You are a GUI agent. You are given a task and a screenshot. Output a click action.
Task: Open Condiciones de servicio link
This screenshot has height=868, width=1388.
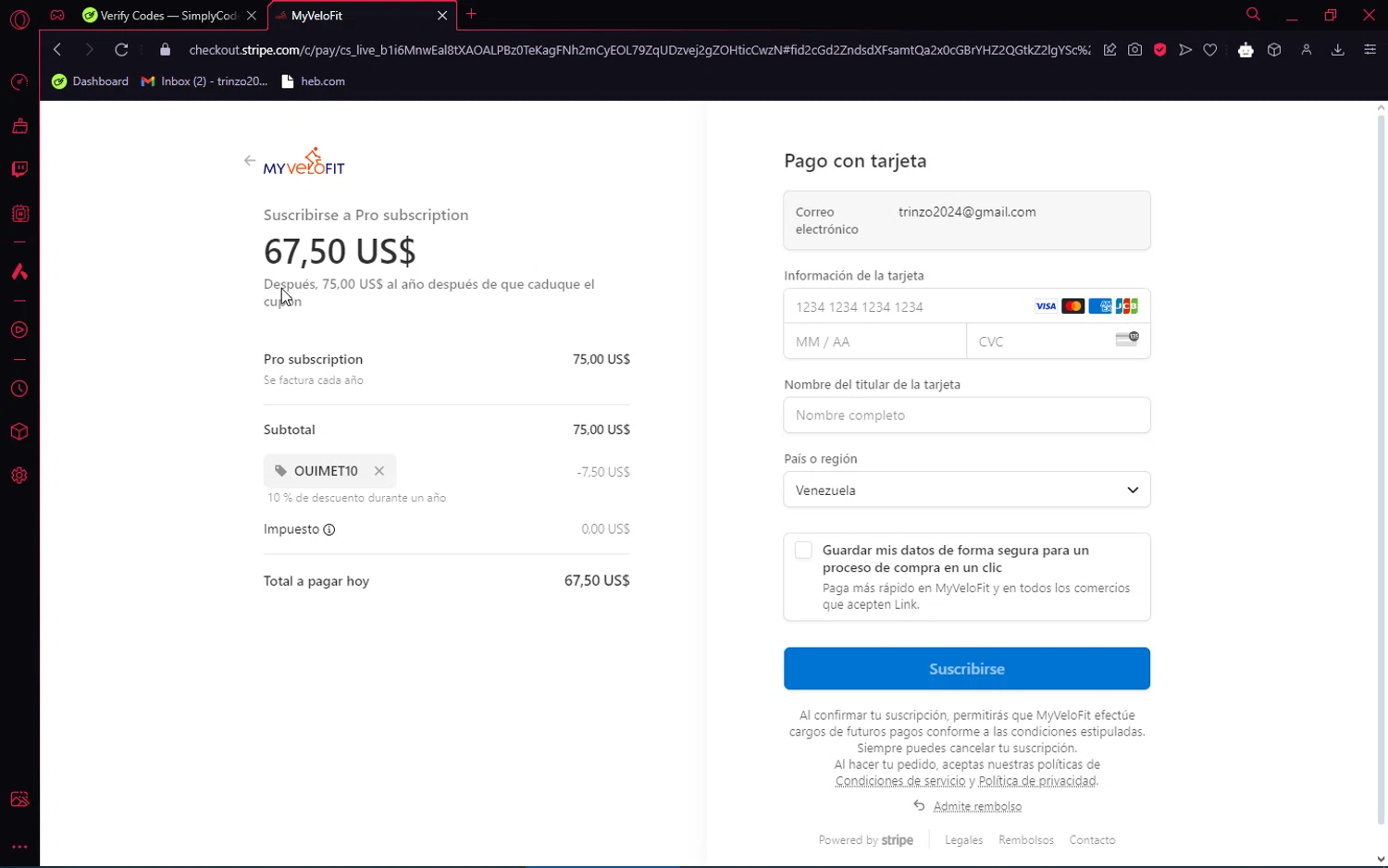click(900, 781)
